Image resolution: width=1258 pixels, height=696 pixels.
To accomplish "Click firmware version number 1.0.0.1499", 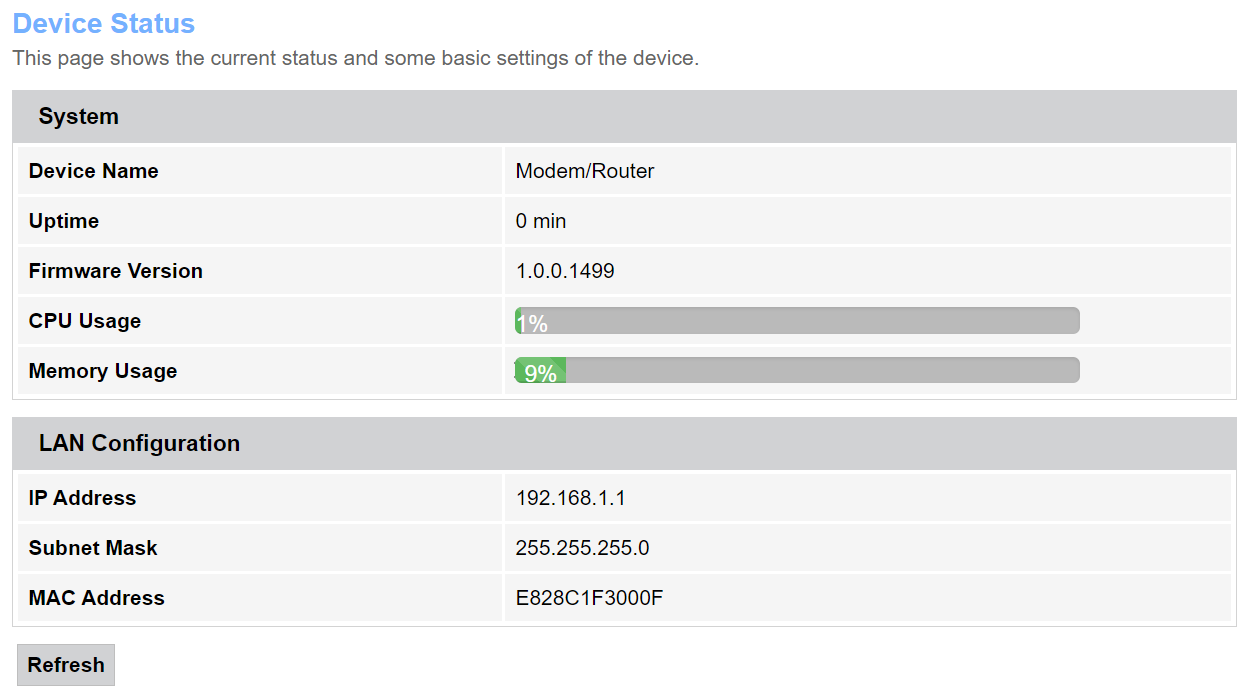I will pos(565,271).
